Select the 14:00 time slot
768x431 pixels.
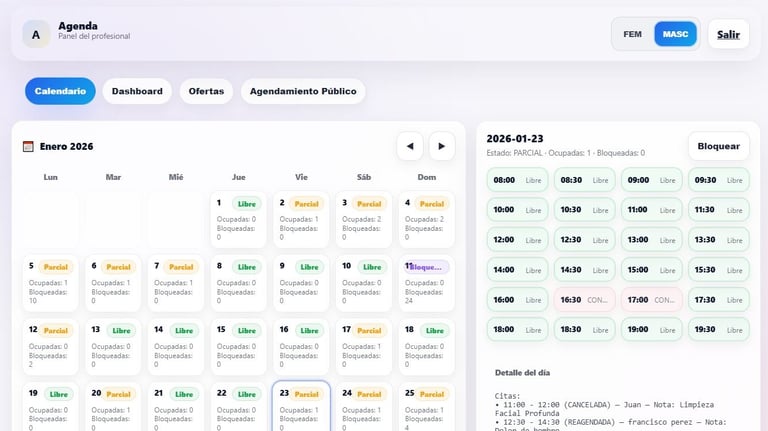click(x=517, y=270)
